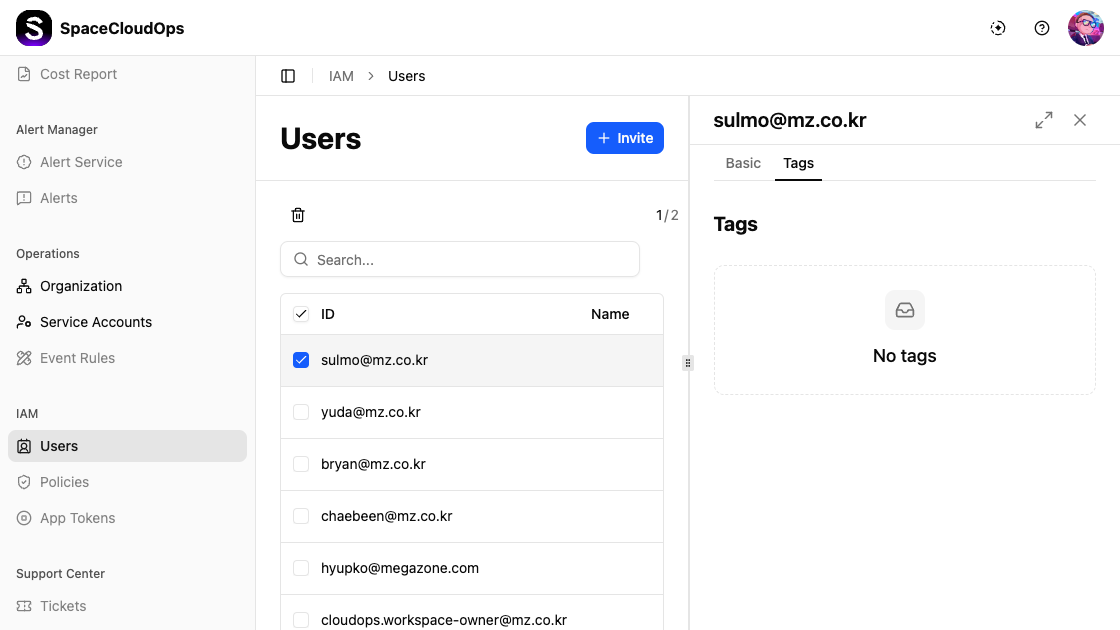Screen dimensions: 1120x630
Task: Click the SpaceCloudOps logo icon
Action: click(33, 28)
